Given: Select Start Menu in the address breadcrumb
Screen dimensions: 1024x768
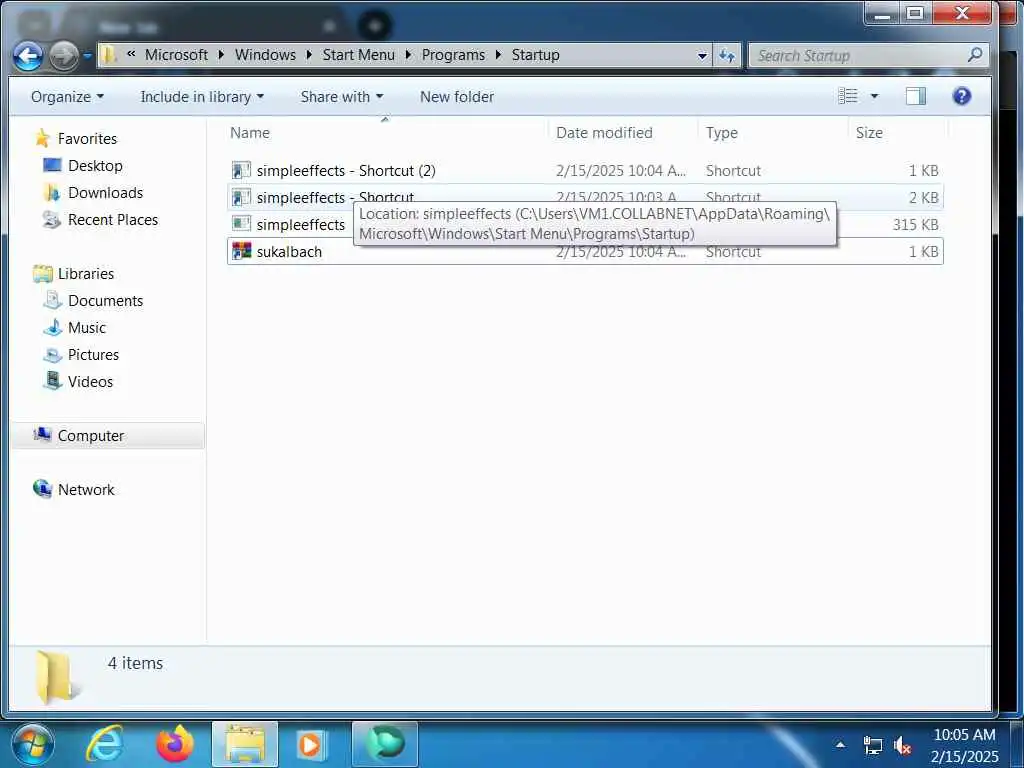Looking at the screenshot, I should coord(359,55).
